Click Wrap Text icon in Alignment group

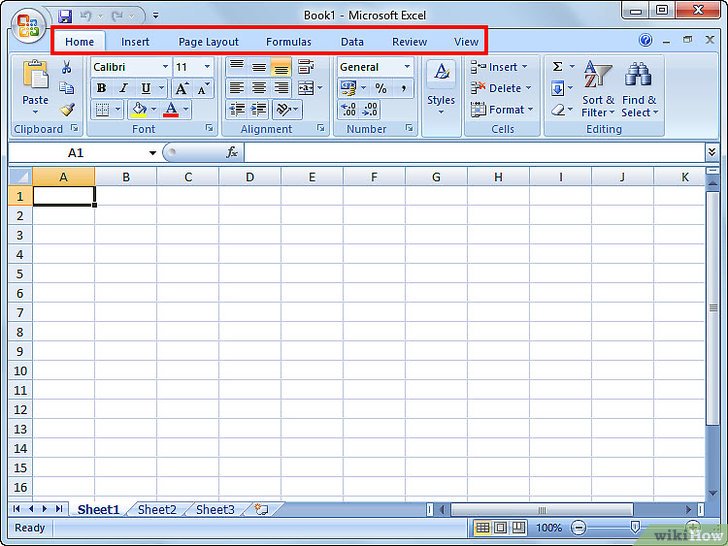[305, 67]
